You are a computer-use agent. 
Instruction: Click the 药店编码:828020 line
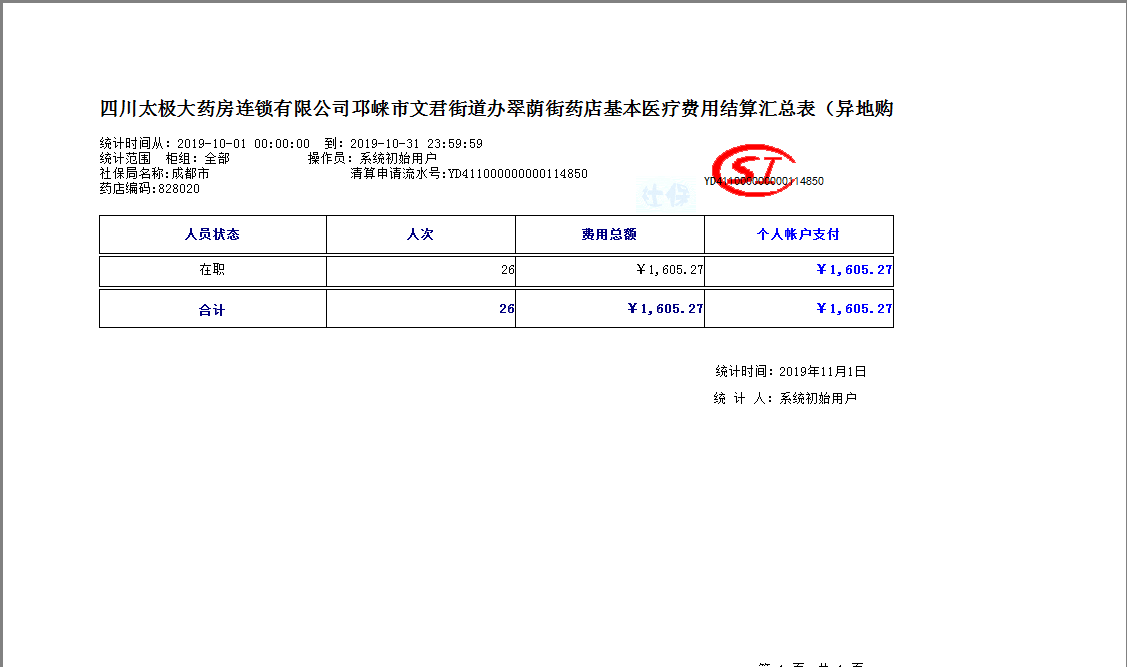(150, 188)
